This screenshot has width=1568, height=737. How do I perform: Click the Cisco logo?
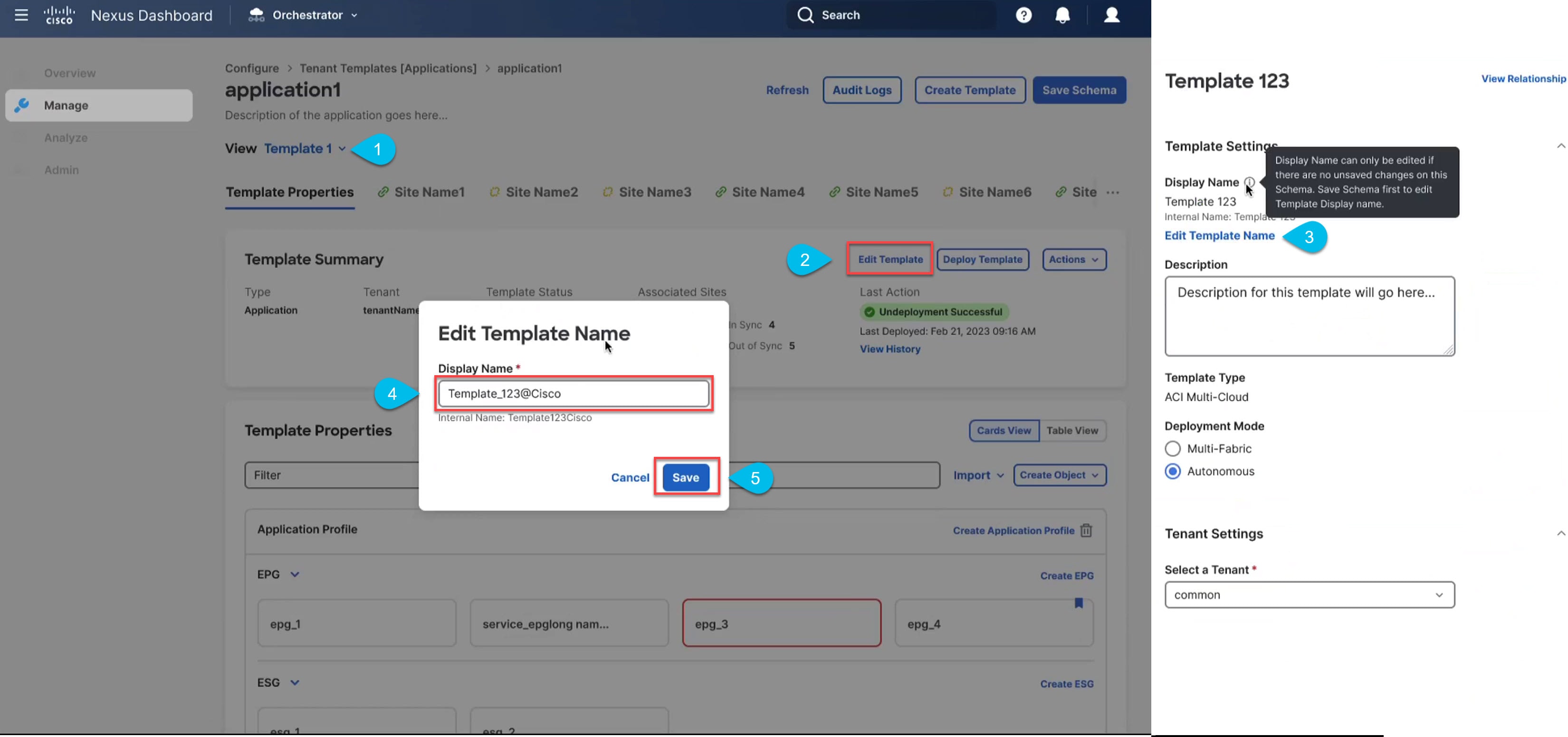(x=60, y=15)
